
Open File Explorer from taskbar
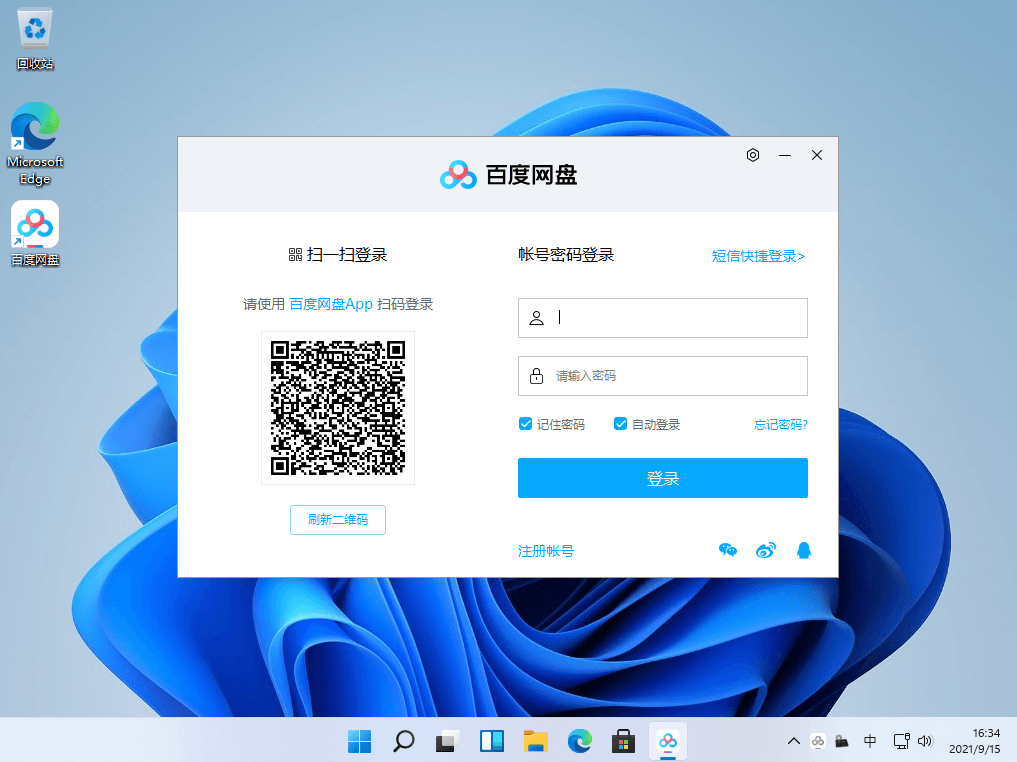[x=536, y=741]
